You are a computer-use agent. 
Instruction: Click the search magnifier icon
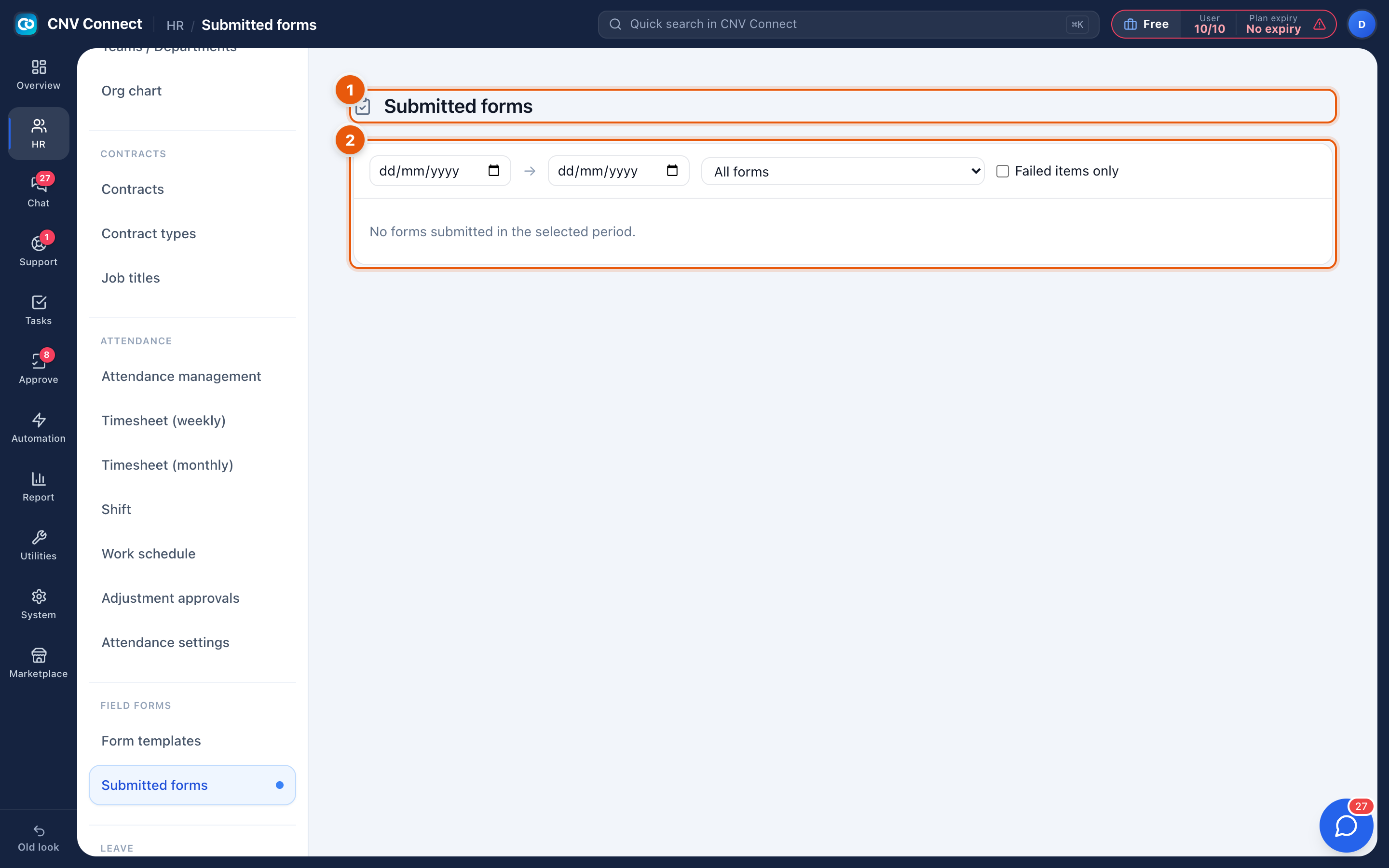tap(615, 24)
